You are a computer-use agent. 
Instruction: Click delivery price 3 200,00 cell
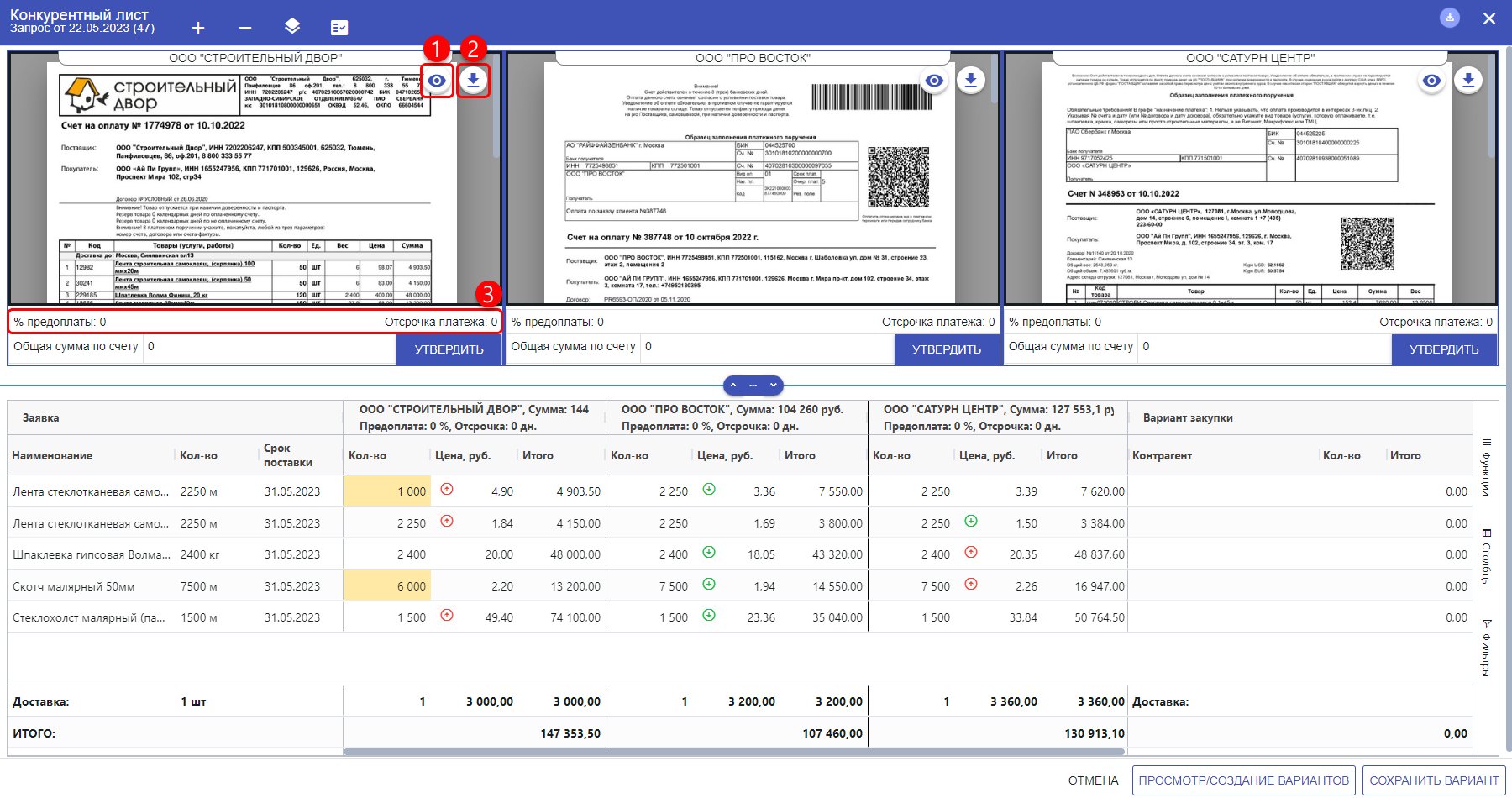click(x=752, y=701)
